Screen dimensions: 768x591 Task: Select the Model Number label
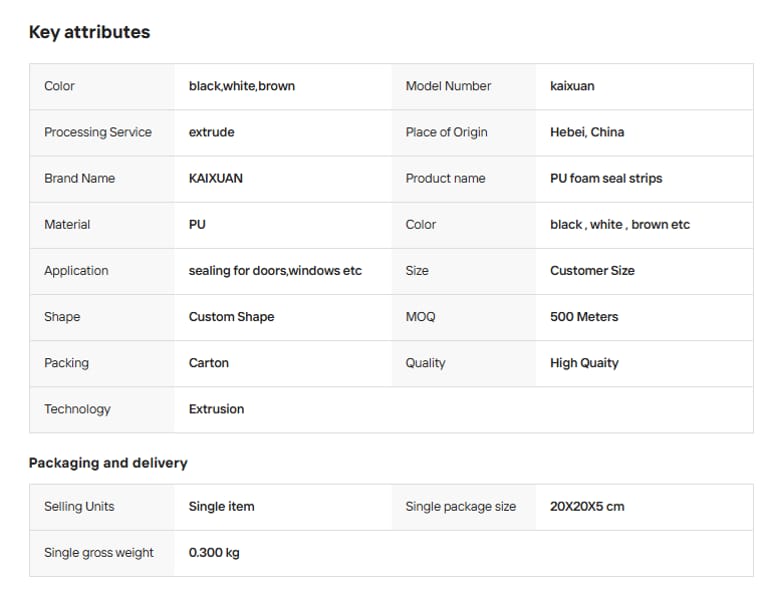point(448,86)
